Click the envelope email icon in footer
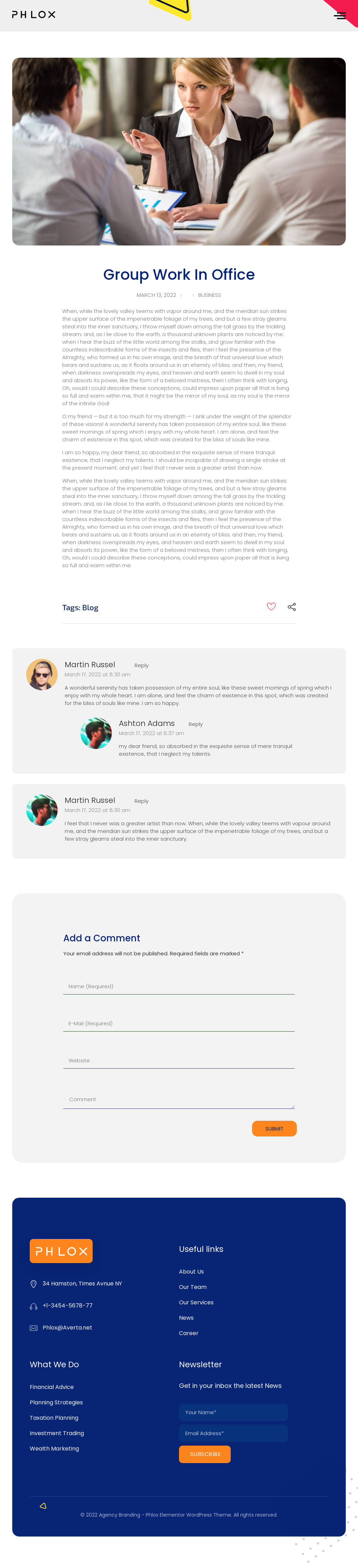Viewport: 358px width, 1568px height. (34, 1328)
